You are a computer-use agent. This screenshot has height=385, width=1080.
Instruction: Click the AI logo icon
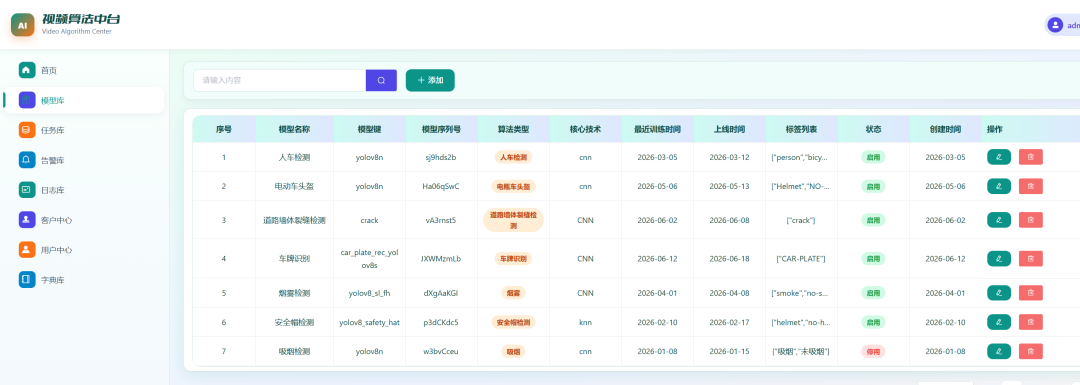pos(22,25)
